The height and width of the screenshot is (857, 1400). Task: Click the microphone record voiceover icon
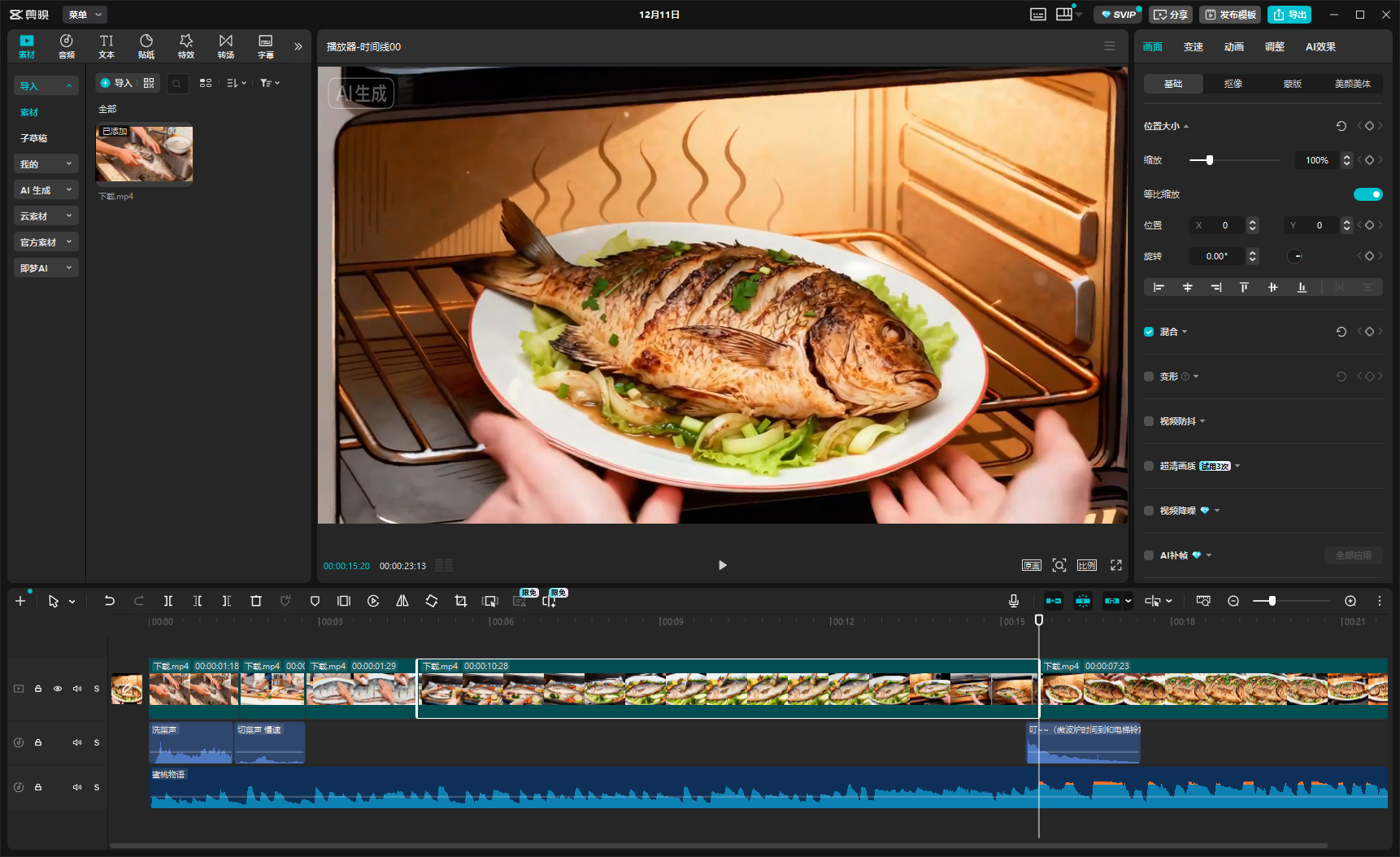click(x=1014, y=601)
